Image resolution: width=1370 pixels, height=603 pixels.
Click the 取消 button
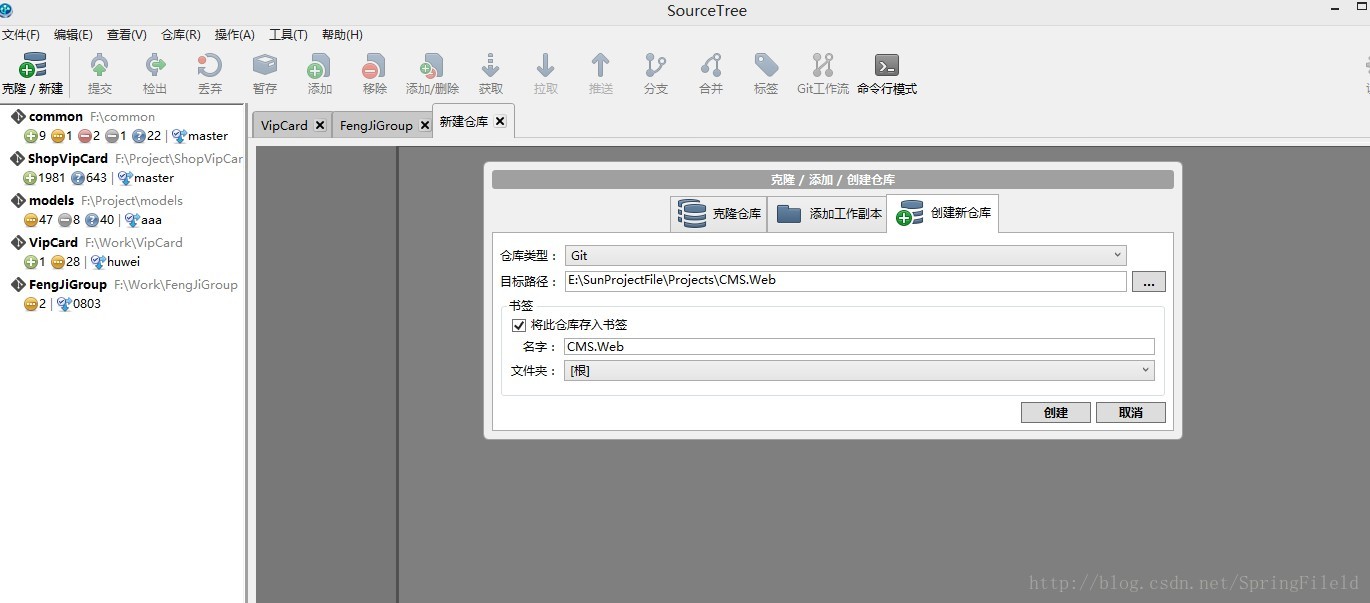[x=1131, y=412]
